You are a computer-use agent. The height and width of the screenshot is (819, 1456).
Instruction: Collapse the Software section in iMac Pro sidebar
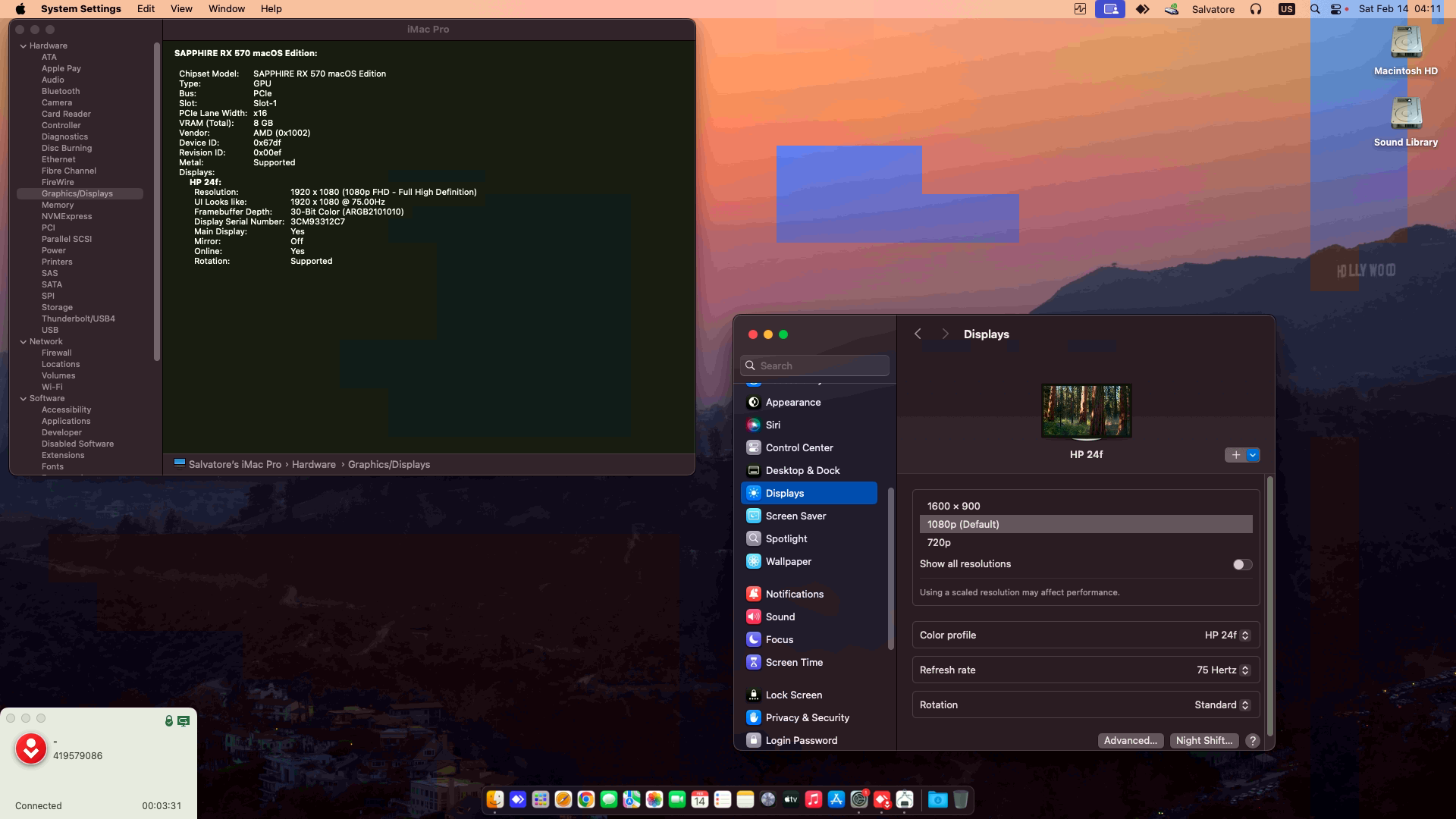coord(24,399)
